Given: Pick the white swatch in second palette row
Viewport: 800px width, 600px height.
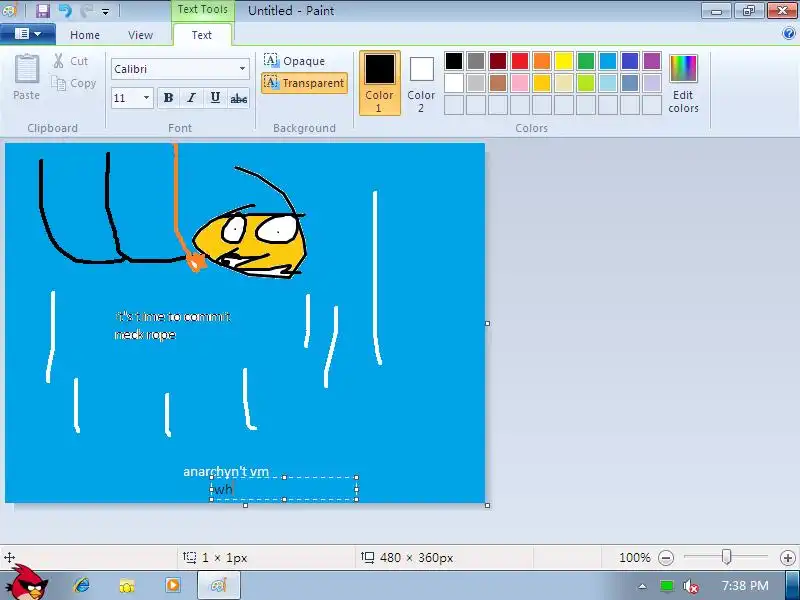Looking at the screenshot, I should pos(454,83).
